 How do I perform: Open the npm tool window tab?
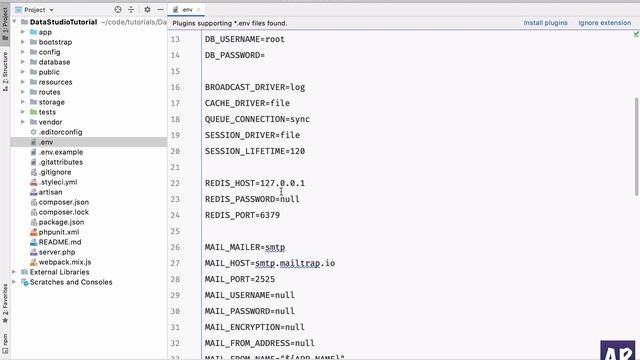coord(5,343)
